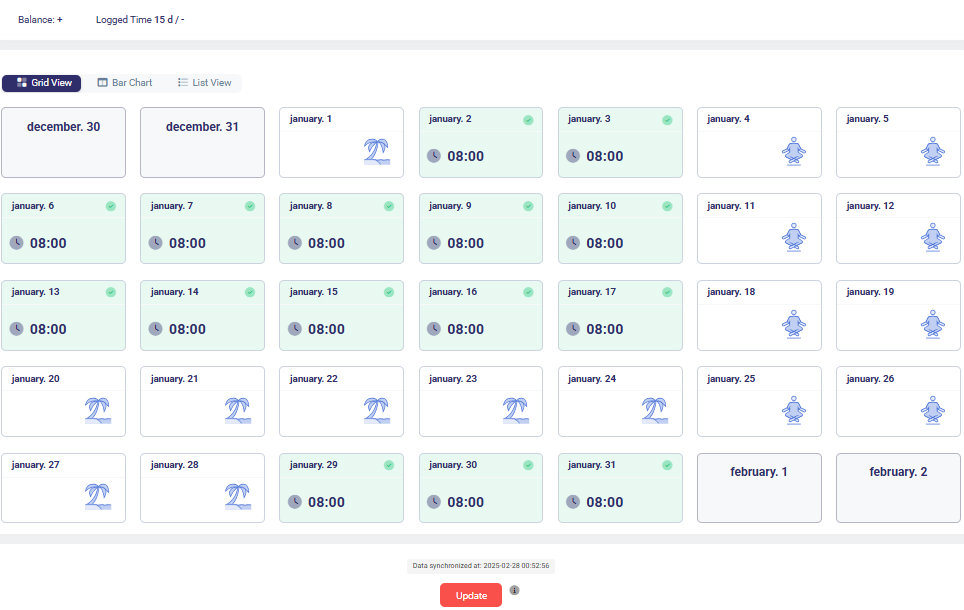The width and height of the screenshot is (964, 610).
Task: Open the December 30 day card
Action: point(63,142)
